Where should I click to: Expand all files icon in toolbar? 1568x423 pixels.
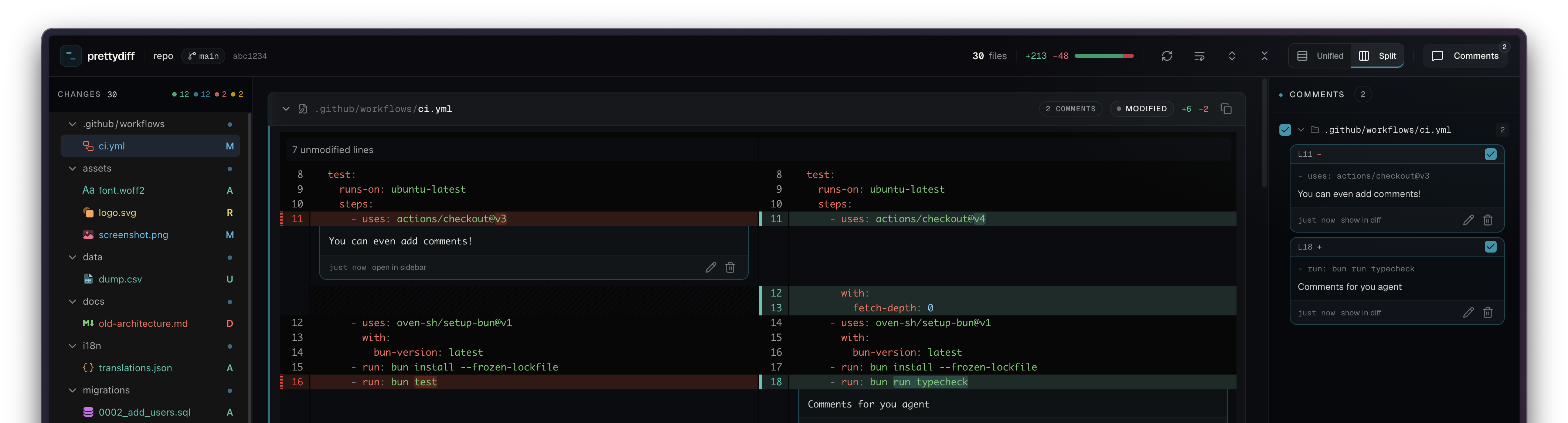1231,56
